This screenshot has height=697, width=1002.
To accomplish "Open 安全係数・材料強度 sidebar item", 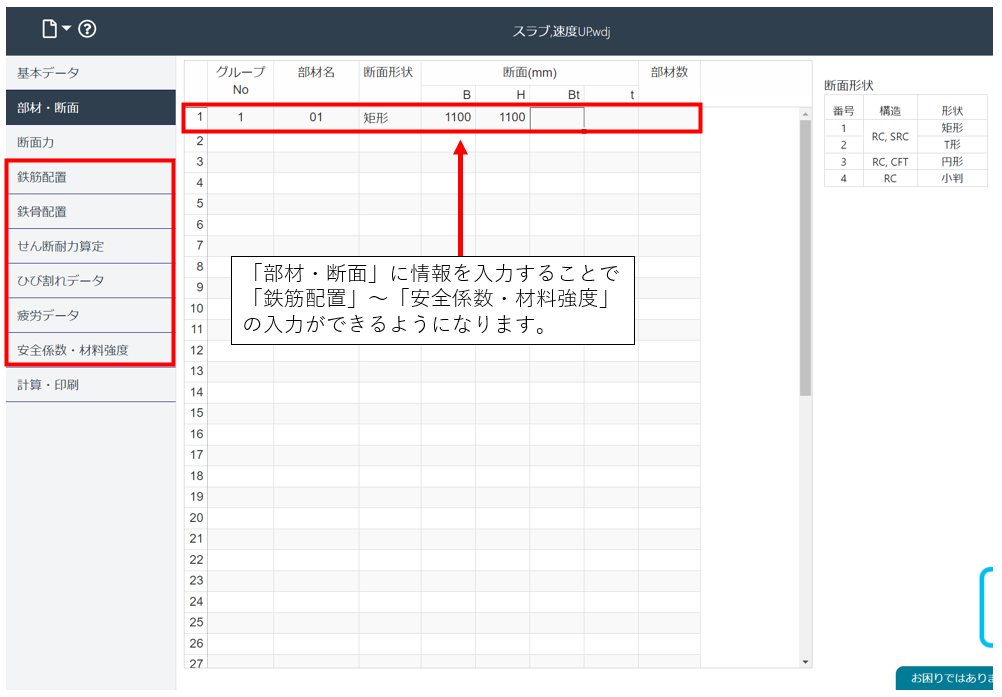I will tap(90, 349).
